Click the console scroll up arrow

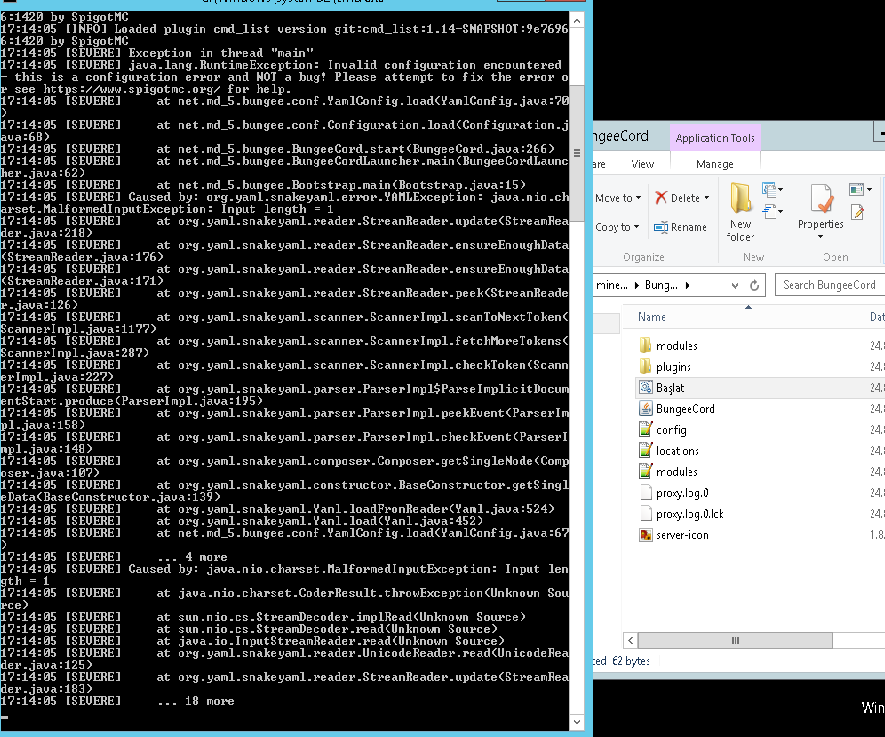[577, 21]
